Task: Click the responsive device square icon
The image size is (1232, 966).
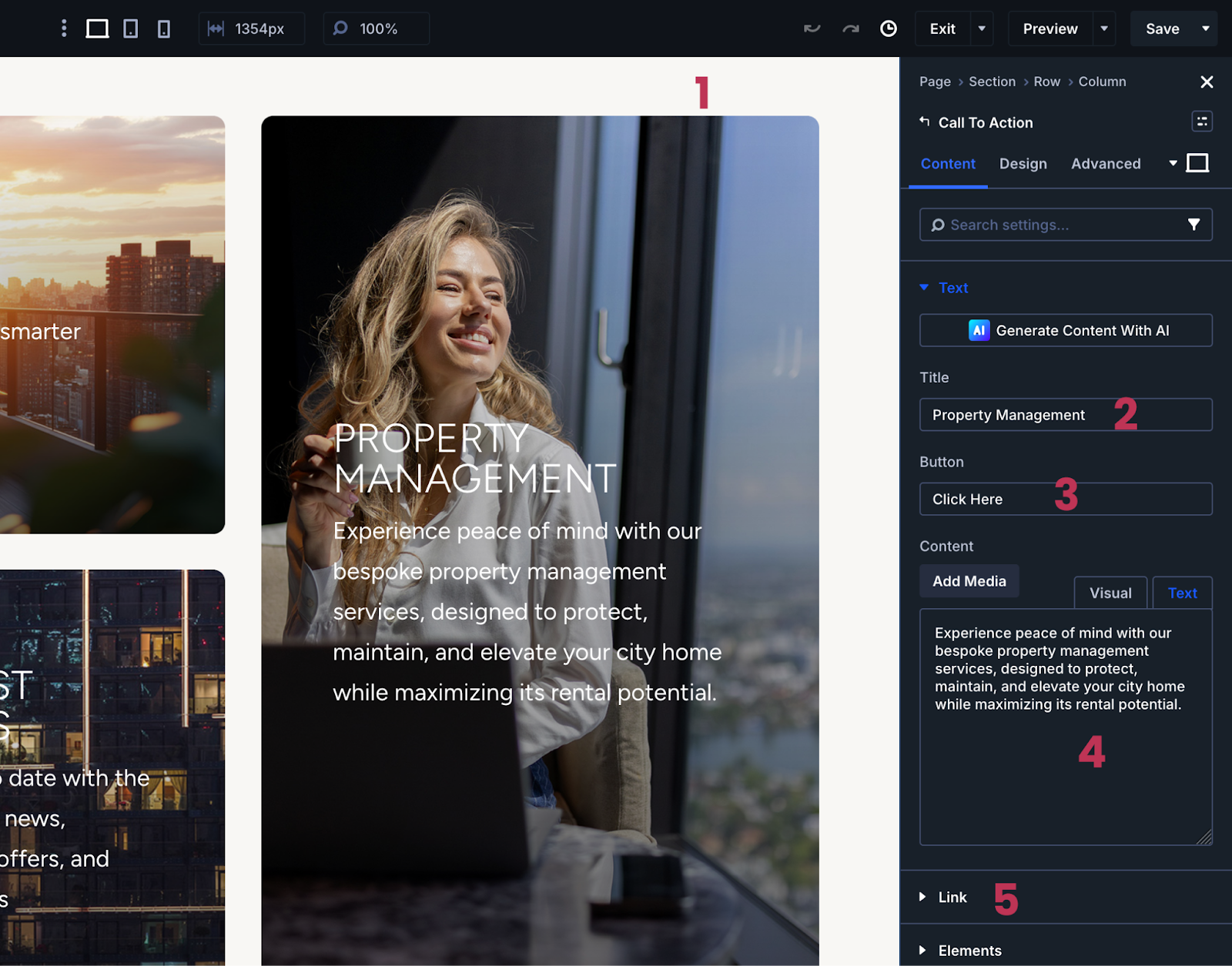Action: click(1197, 163)
